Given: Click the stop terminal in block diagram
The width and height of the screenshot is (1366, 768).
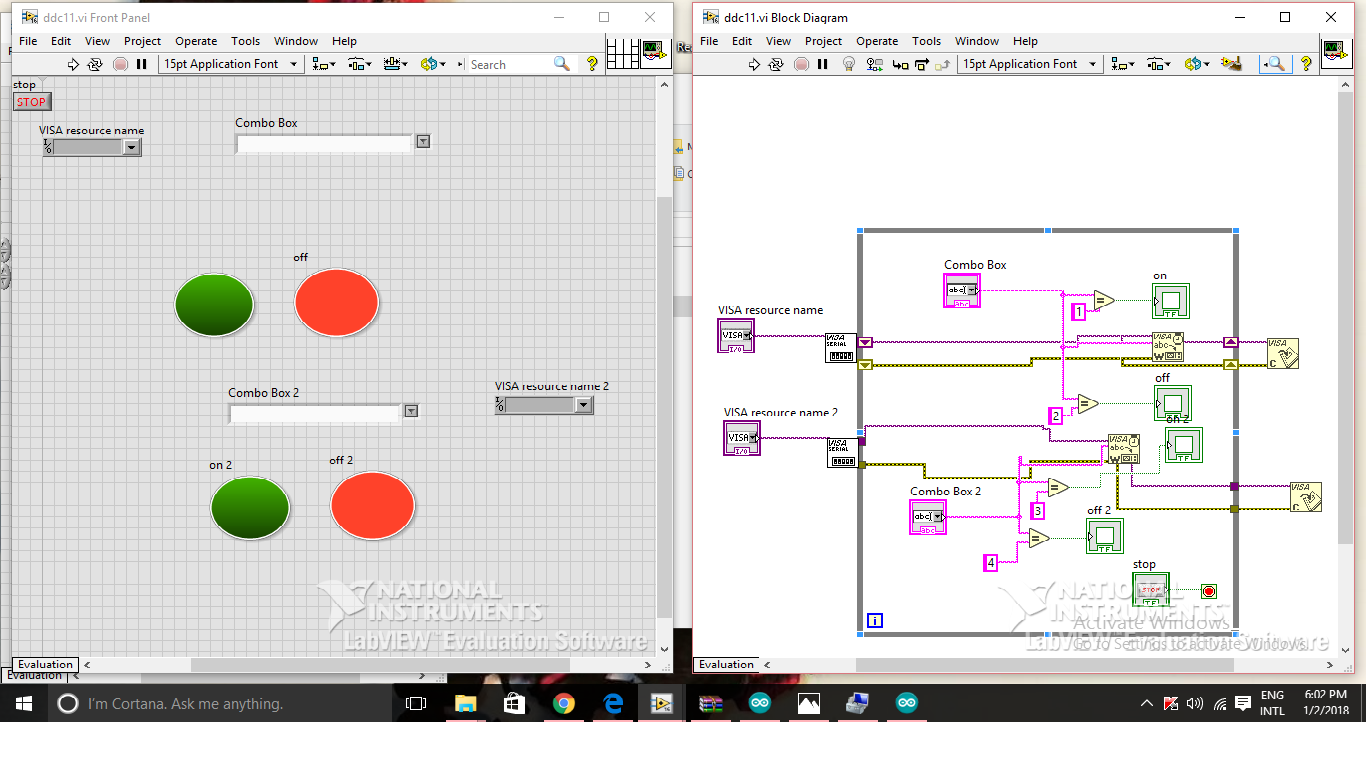Looking at the screenshot, I should (x=1151, y=590).
